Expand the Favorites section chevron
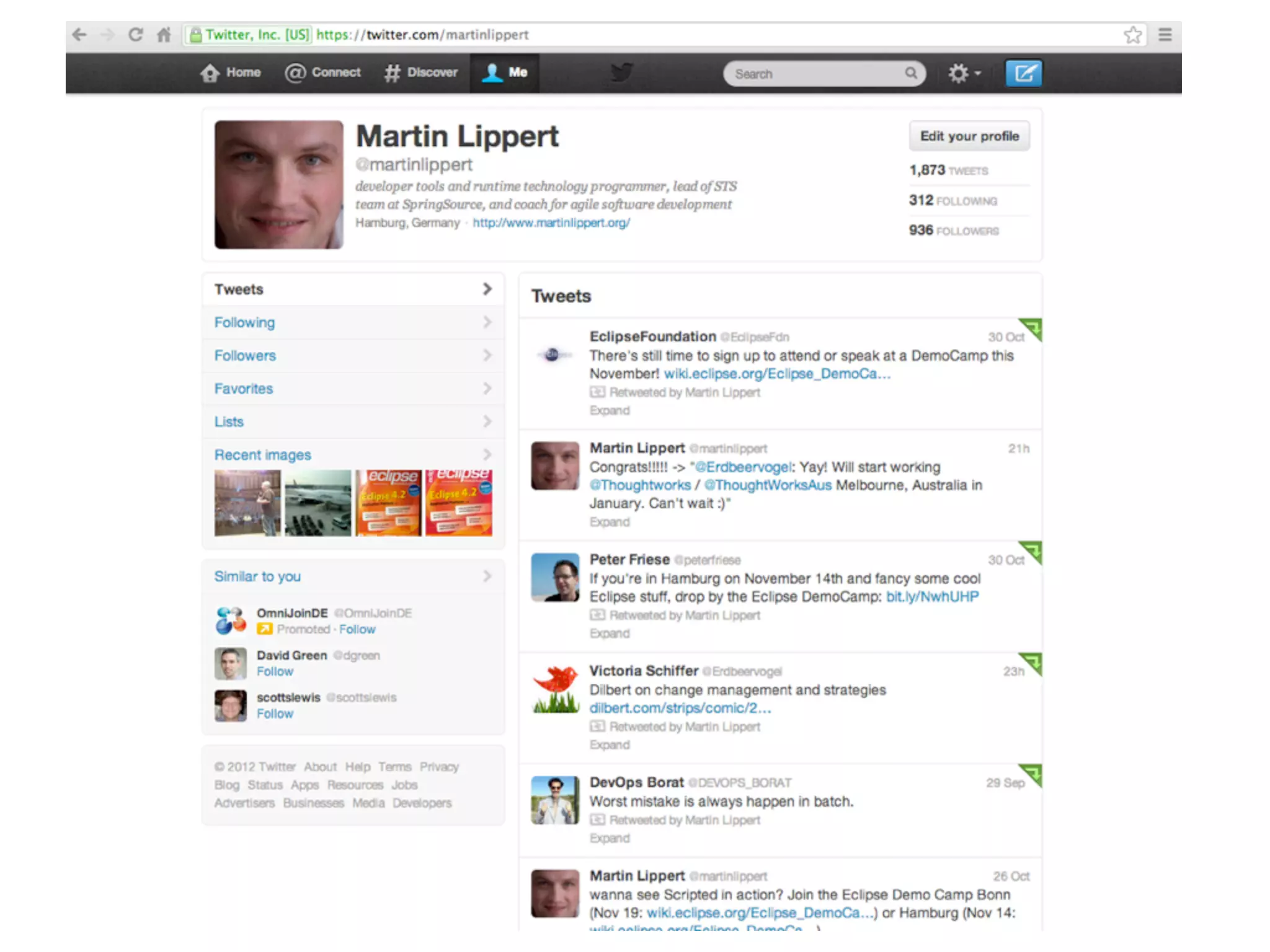Screen dimensions: 1270x952 point(487,389)
